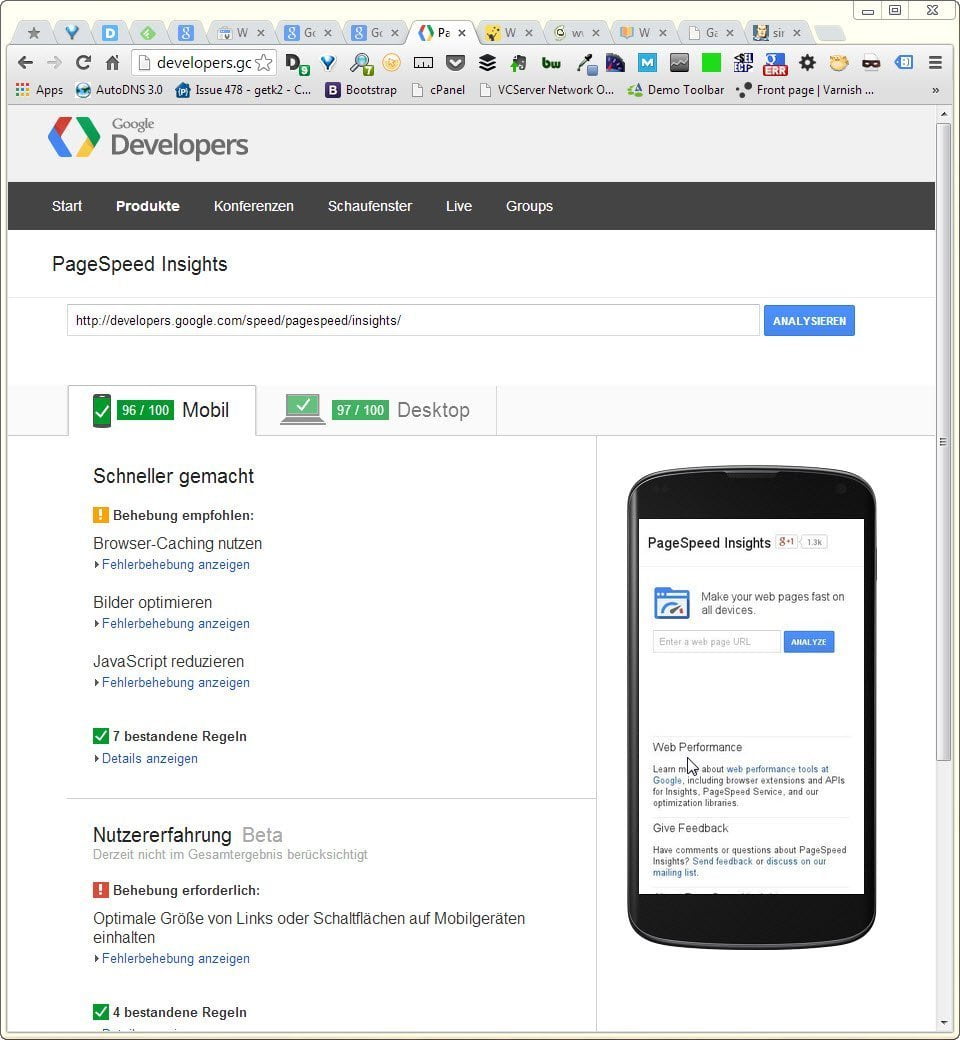This screenshot has height=1040, width=960.
Task: Open the Demo Toolbar bookmark
Action: [677, 90]
